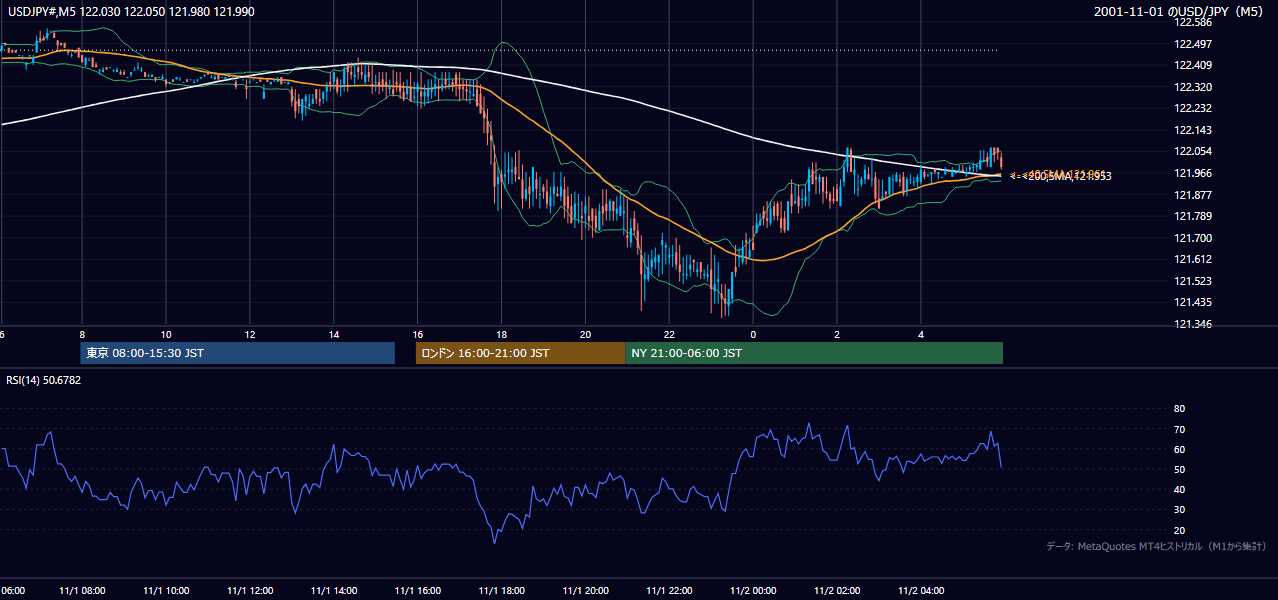Screen dimensions: 1278x600
Task: Click RSI scale label 50
Action: (1179, 469)
